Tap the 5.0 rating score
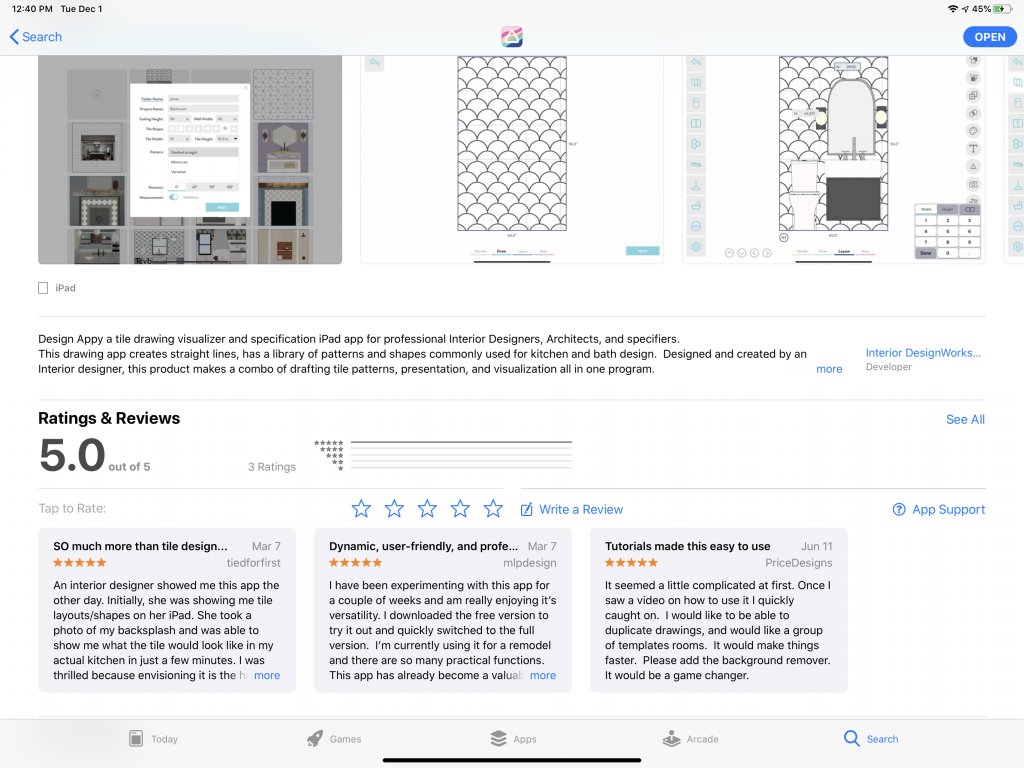1024x768 pixels. (72, 455)
